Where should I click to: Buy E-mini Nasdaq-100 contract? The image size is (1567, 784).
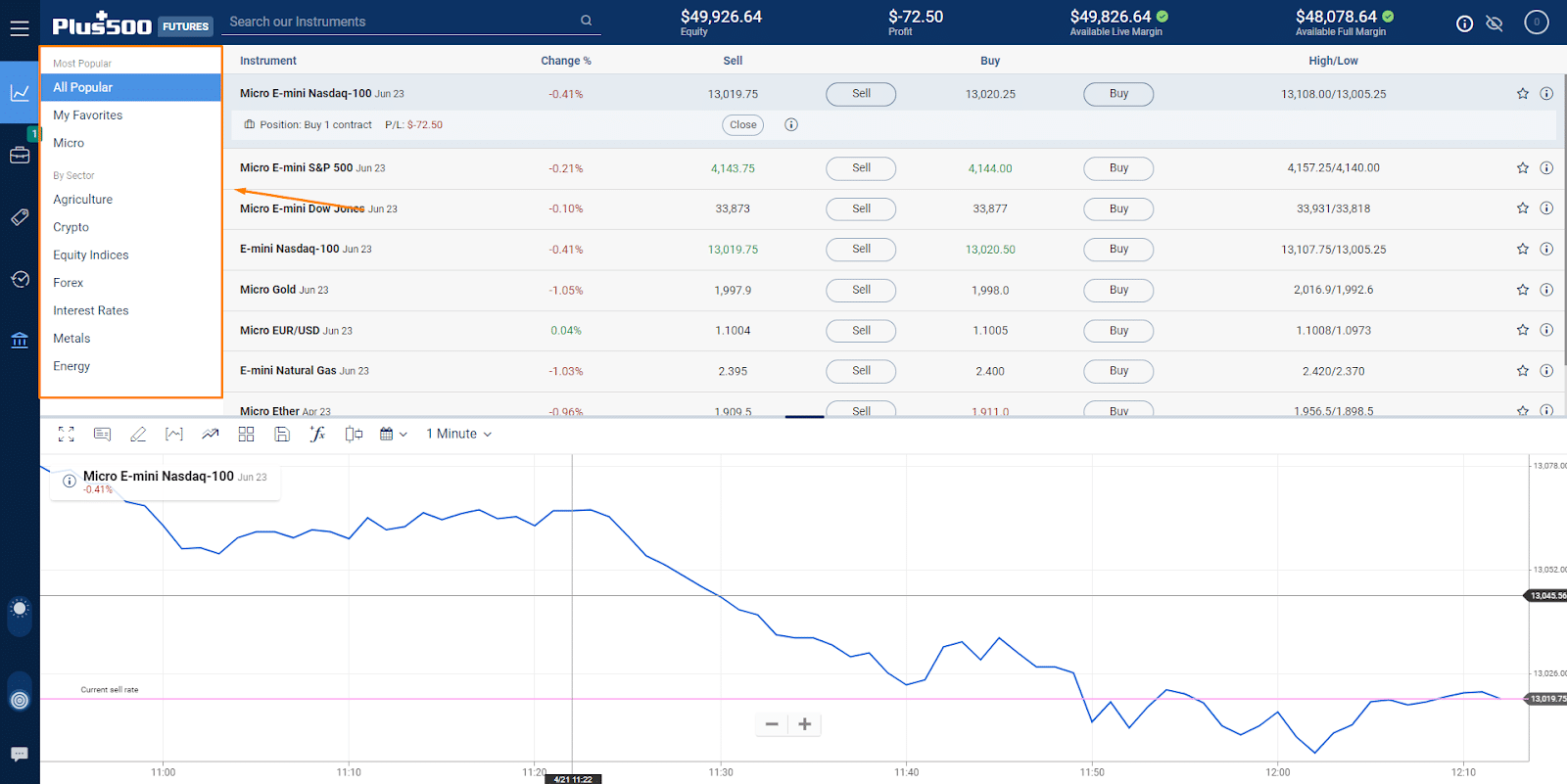[x=1118, y=250]
